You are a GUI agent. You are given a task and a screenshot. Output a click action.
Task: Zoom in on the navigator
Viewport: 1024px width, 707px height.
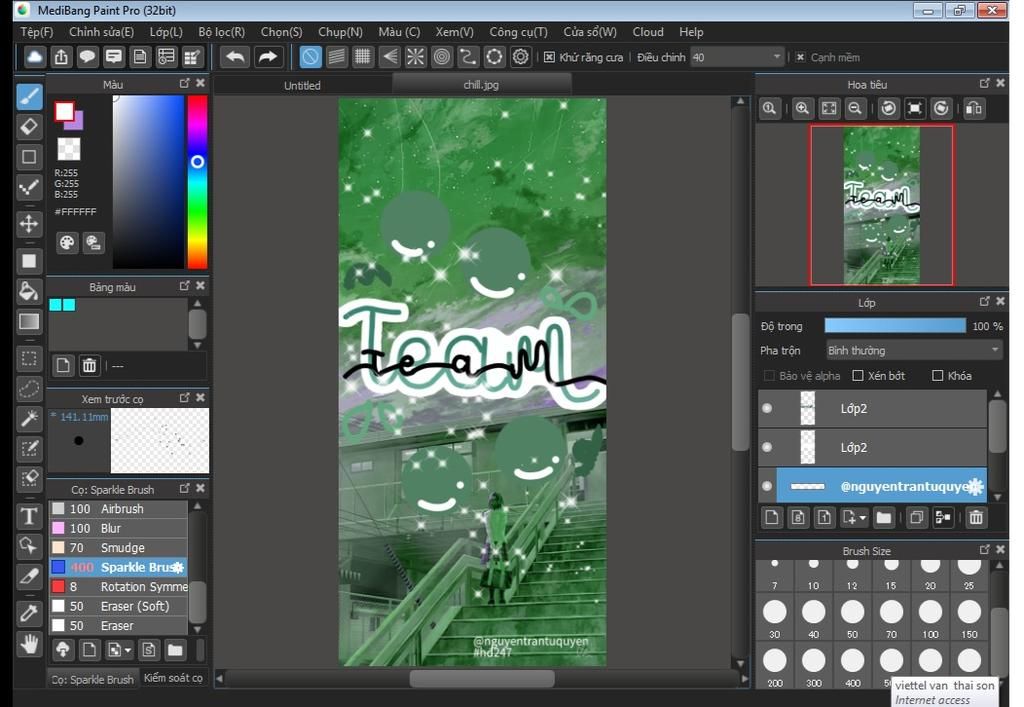803,109
